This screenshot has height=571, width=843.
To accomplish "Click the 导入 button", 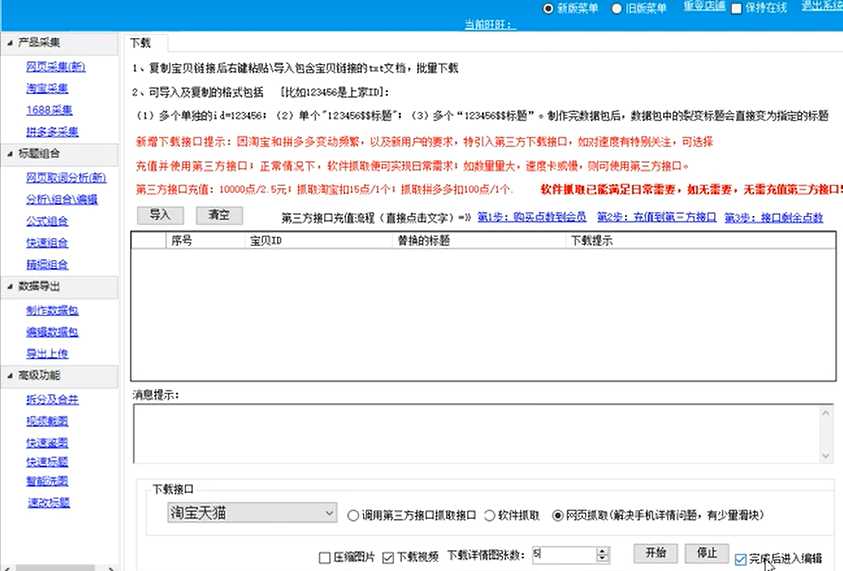I will click(x=160, y=215).
